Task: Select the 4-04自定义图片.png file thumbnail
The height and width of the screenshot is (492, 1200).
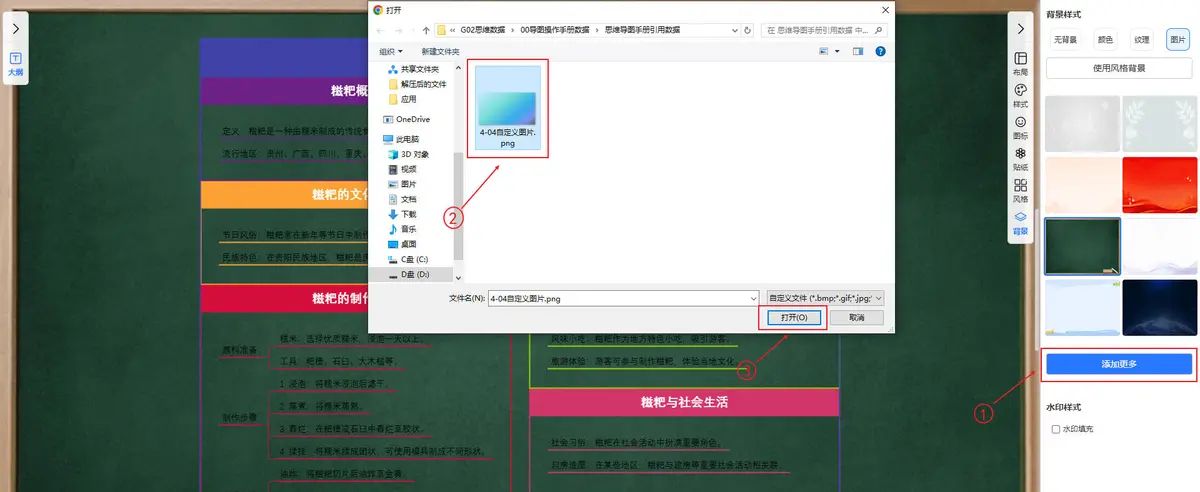Action: pos(507,108)
